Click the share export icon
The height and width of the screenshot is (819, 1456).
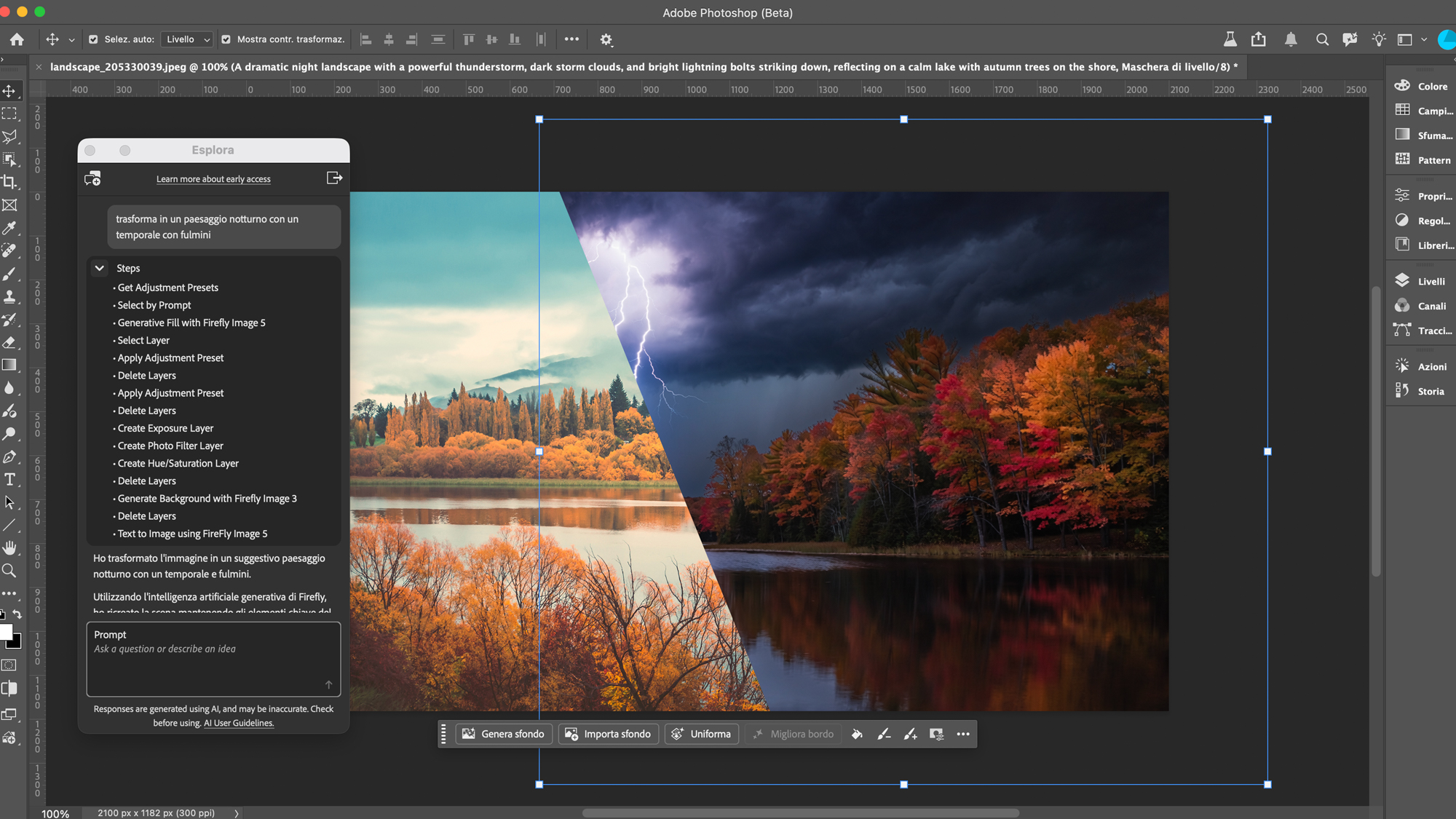coord(1259,39)
